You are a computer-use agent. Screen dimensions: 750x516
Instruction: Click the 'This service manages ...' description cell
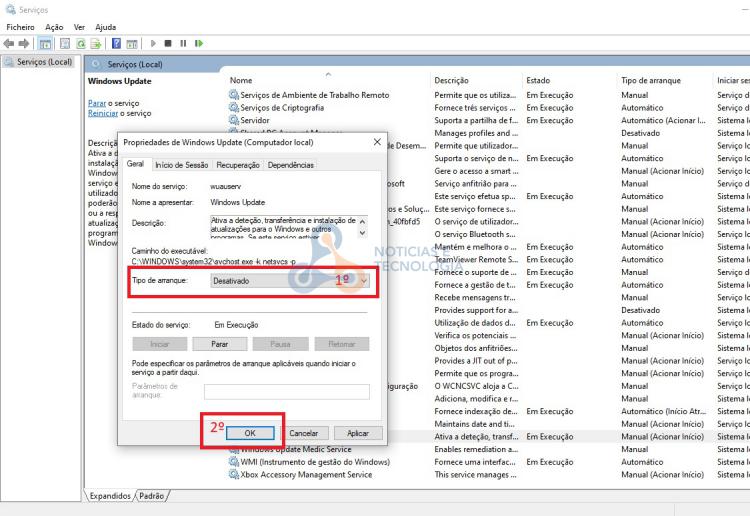475,474
